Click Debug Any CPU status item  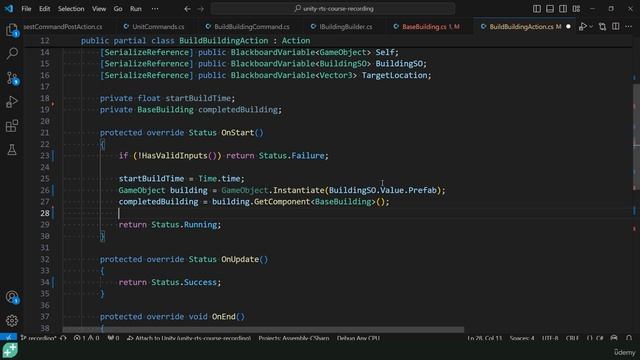(x=358, y=338)
